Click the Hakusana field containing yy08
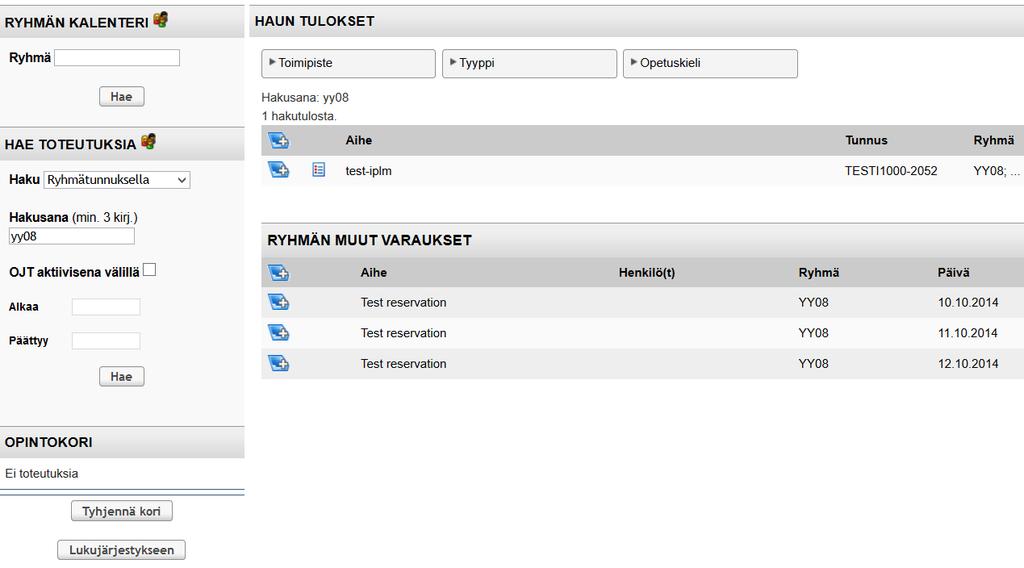Image resolution: width=1024 pixels, height=568 pixels. pos(72,236)
